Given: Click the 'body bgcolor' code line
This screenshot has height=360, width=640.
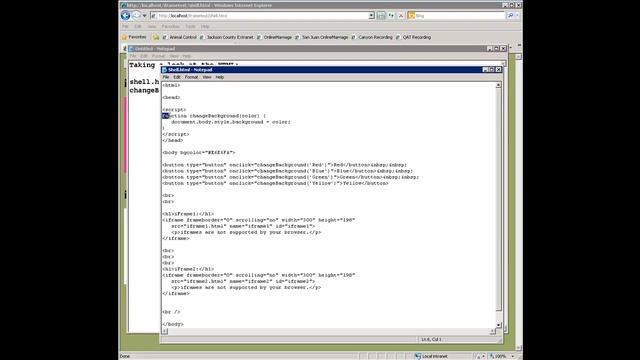Looking at the screenshot, I should (199, 153).
